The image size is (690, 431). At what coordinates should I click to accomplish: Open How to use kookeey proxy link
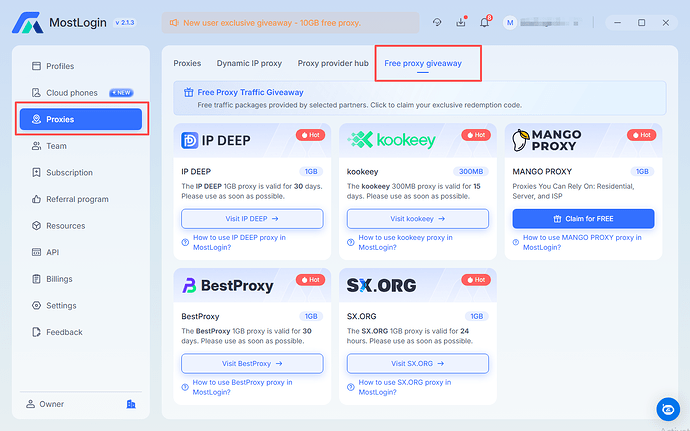click(405, 242)
